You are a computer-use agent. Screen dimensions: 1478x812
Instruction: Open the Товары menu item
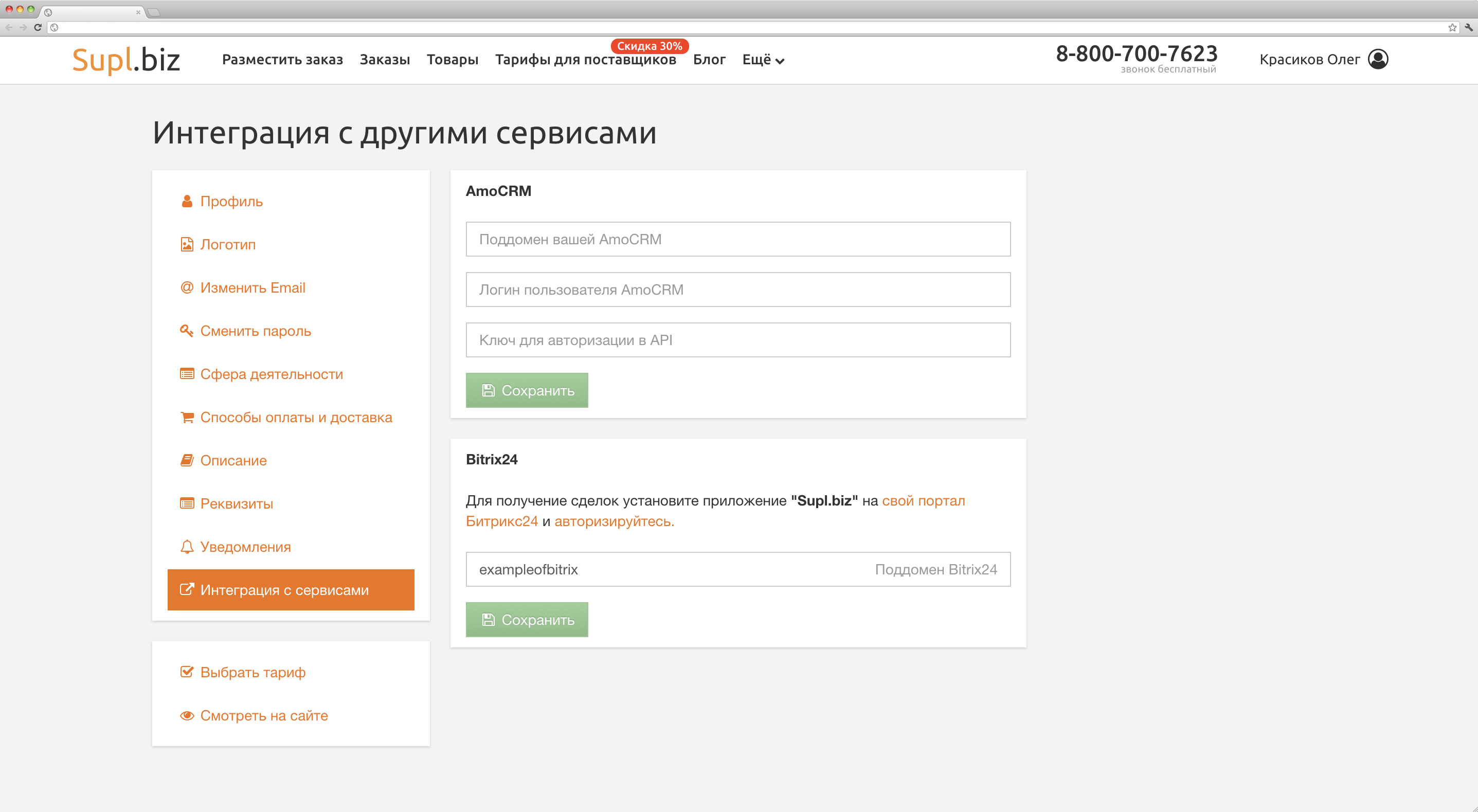coord(452,60)
